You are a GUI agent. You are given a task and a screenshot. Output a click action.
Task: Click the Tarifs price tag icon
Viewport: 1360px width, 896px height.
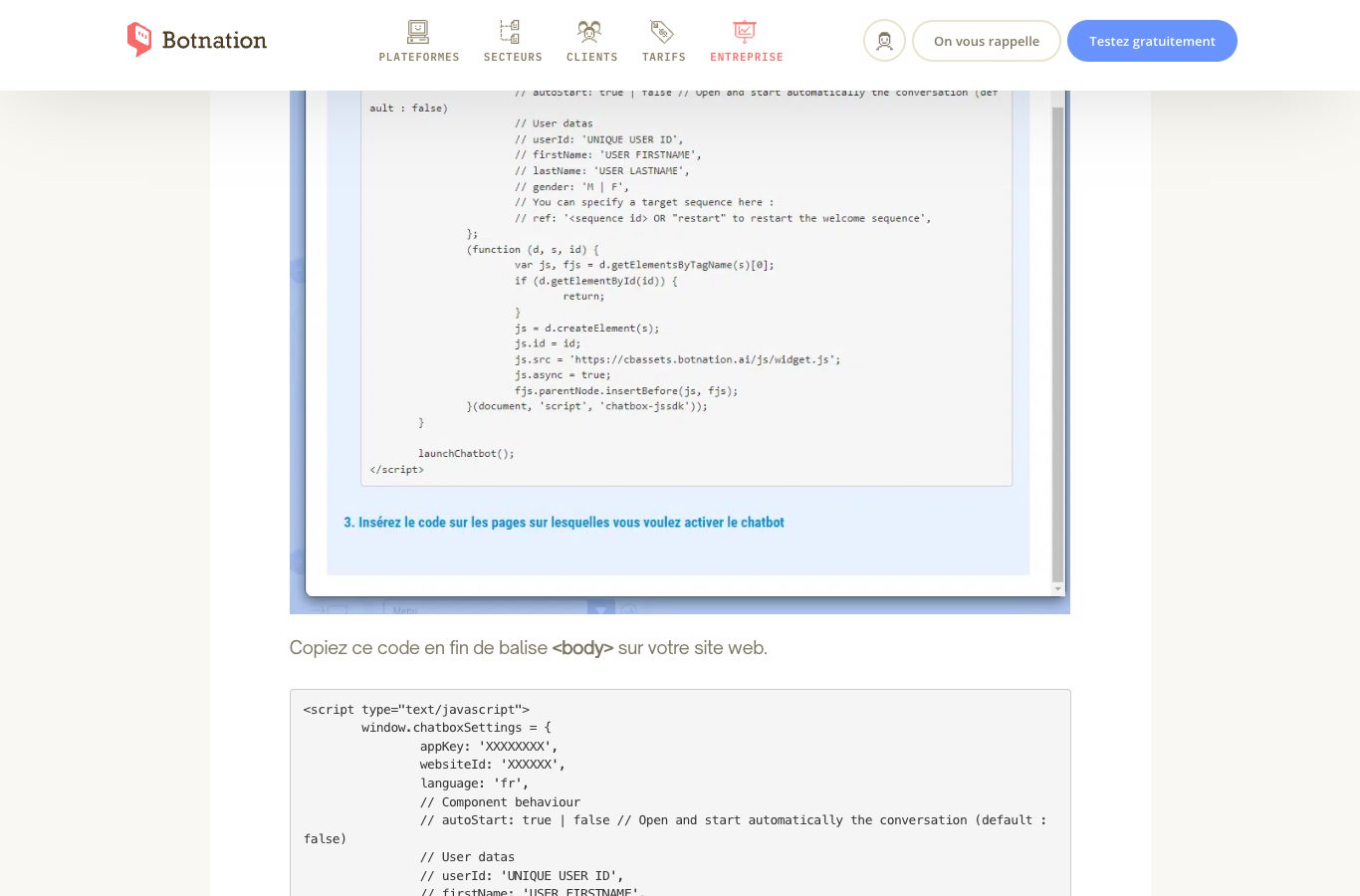[662, 32]
